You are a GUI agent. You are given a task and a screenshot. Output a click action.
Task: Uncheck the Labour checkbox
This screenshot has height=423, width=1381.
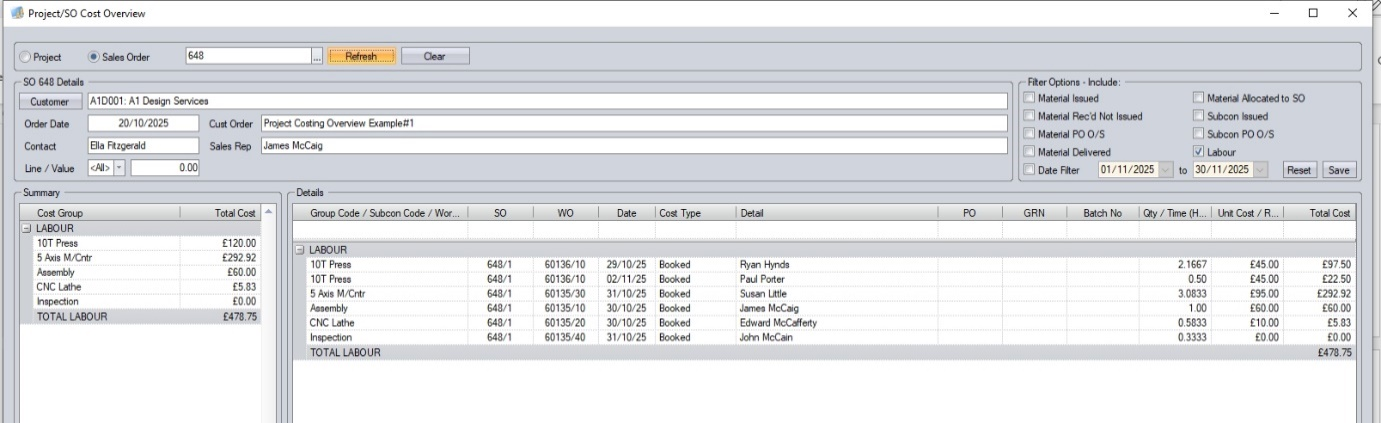point(1198,152)
